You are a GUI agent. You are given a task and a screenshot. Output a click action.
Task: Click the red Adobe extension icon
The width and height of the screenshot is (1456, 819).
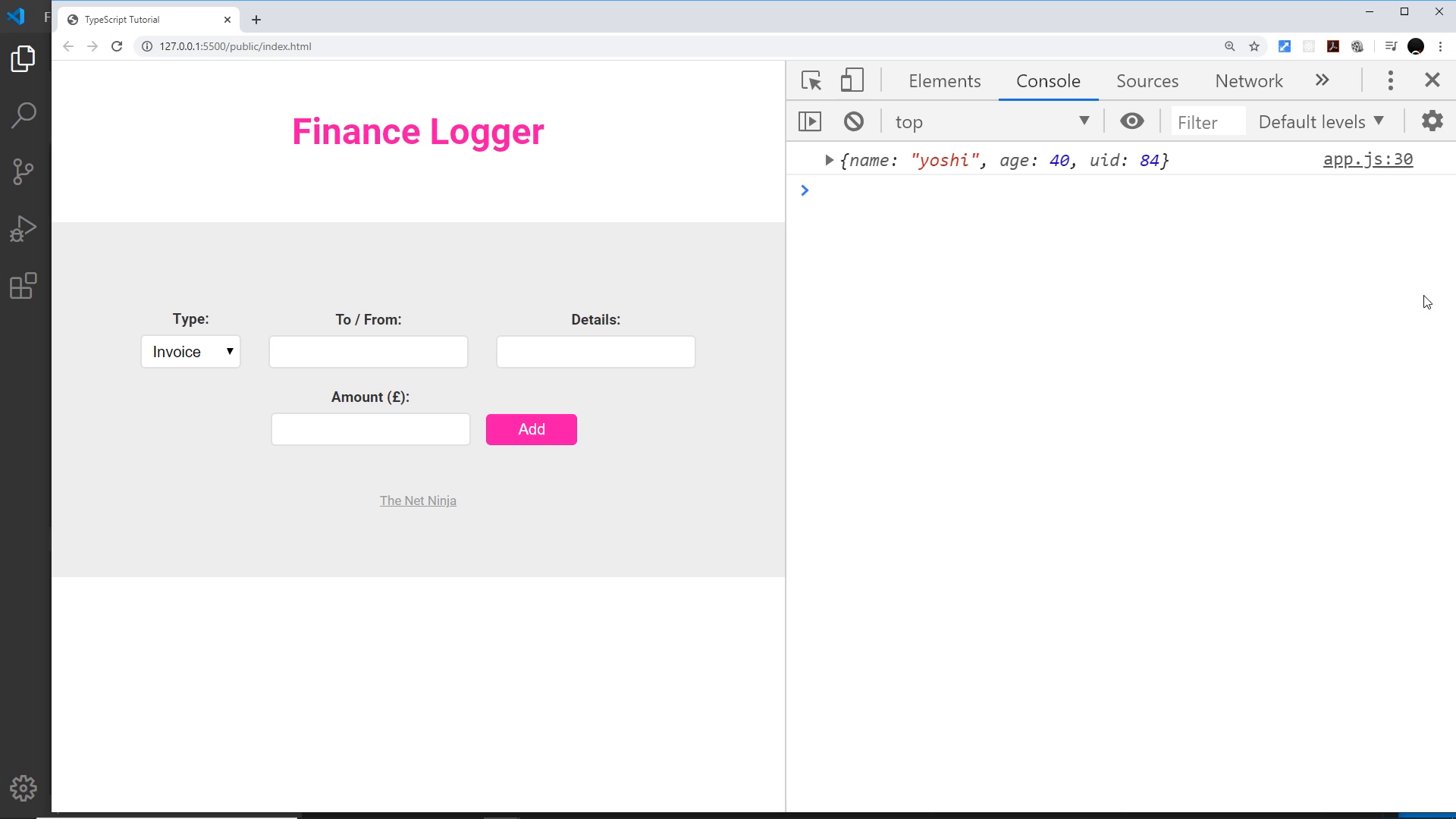click(1333, 46)
